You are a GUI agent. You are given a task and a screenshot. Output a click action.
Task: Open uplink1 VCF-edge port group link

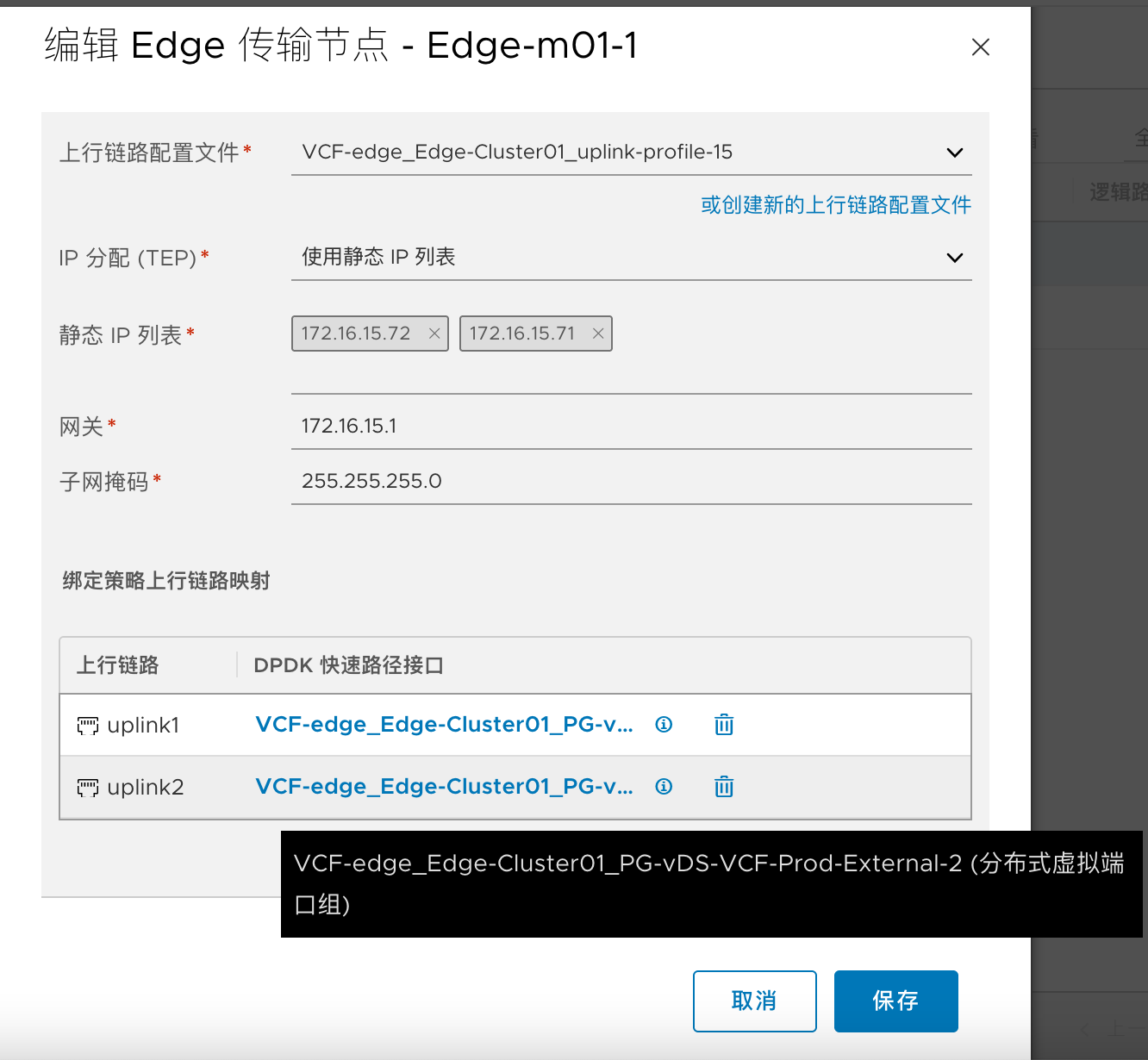[x=444, y=725]
